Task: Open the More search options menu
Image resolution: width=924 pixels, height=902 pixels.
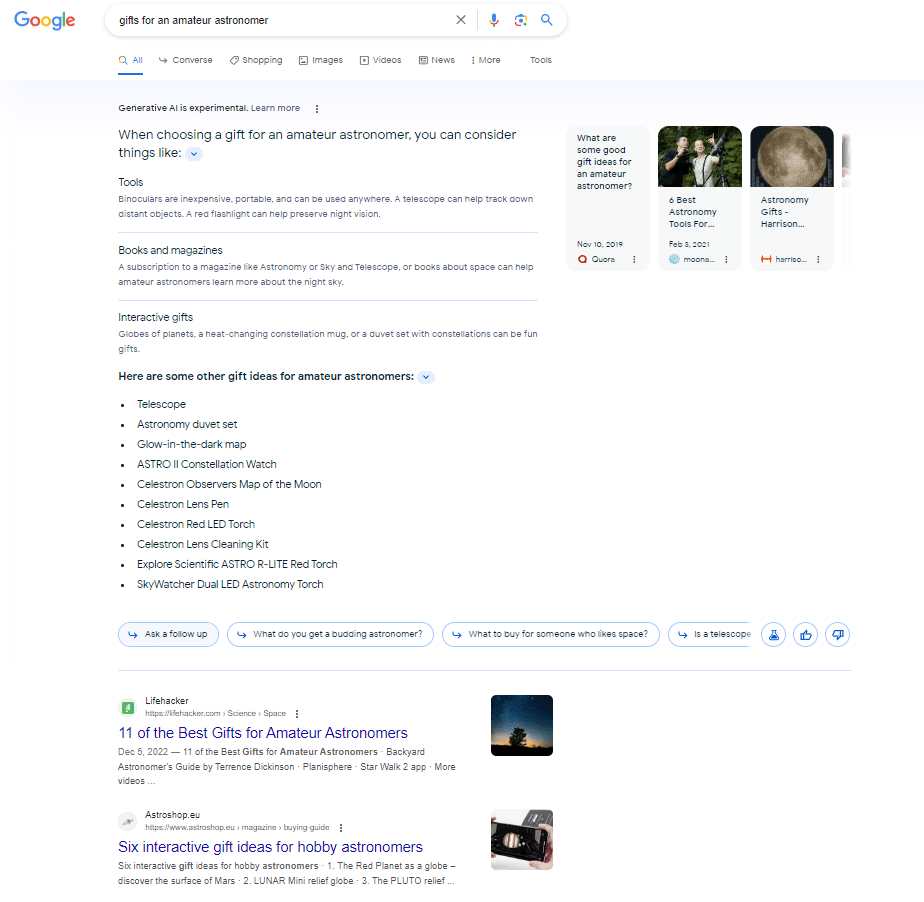Action: coord(486,60)
